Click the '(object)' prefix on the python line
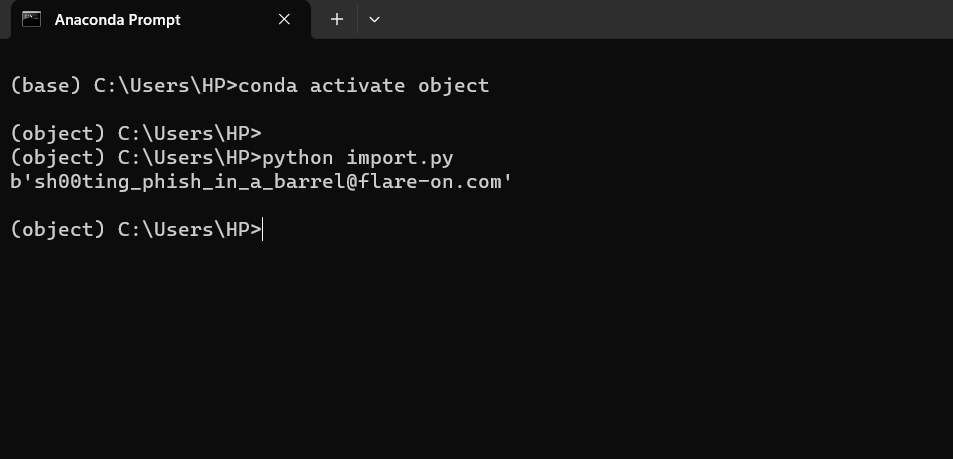Screen dimensions: 953x459 click(x=57, y=157)
